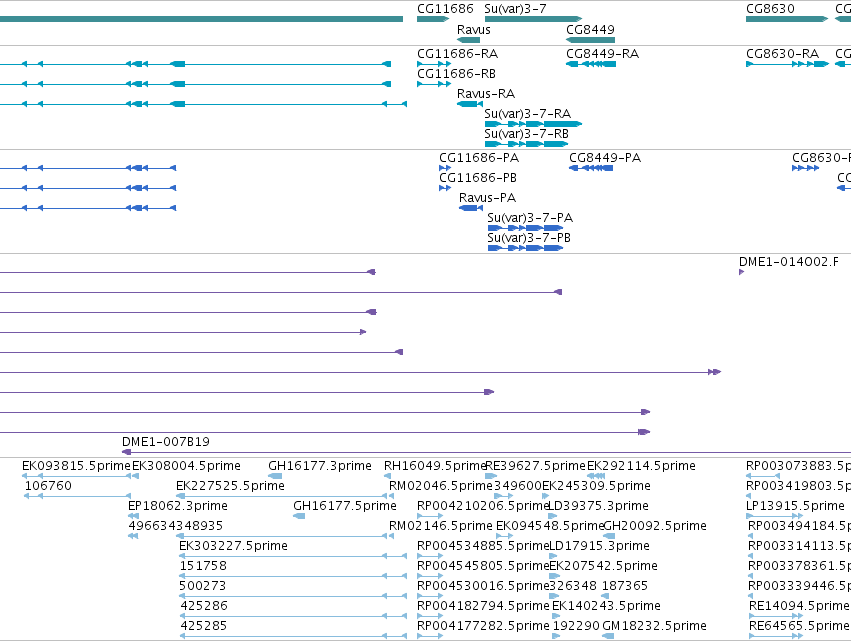This screenshot has height=641, width=851.
Task: Select transcript label CG11686-RB
Action: click(456, 74)
